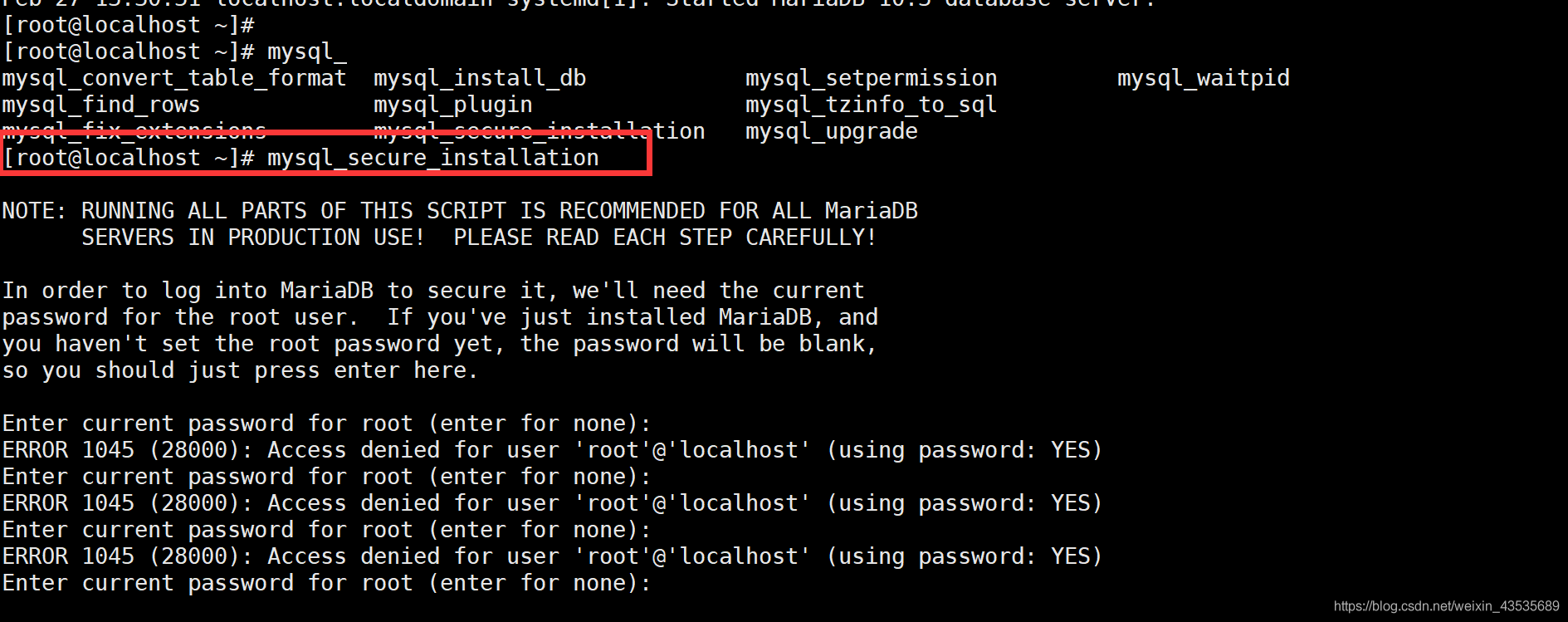Image resolution: width=1568 pixels, height=622 pixels.
Task: Click mysql_tzinfo_to_sql in the list
Action: [x=872, y=105]
